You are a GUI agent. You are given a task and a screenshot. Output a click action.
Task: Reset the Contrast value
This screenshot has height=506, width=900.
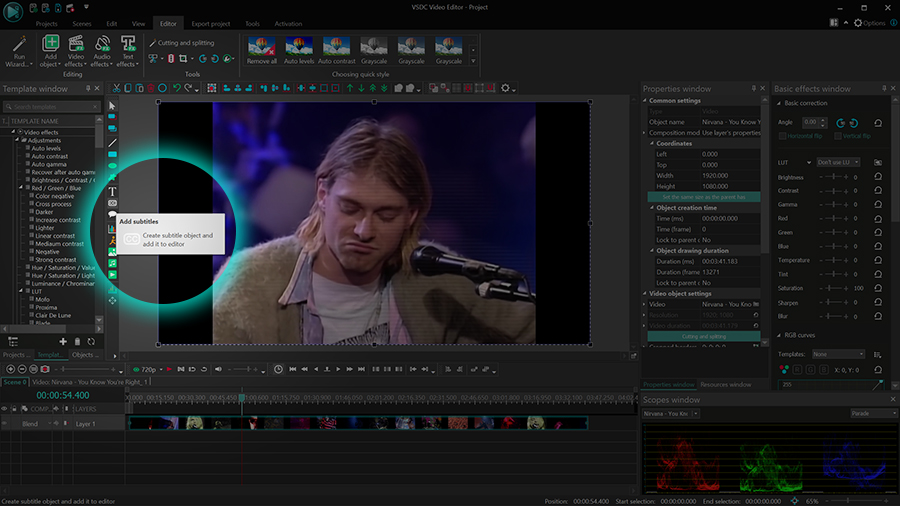point(878,190)
